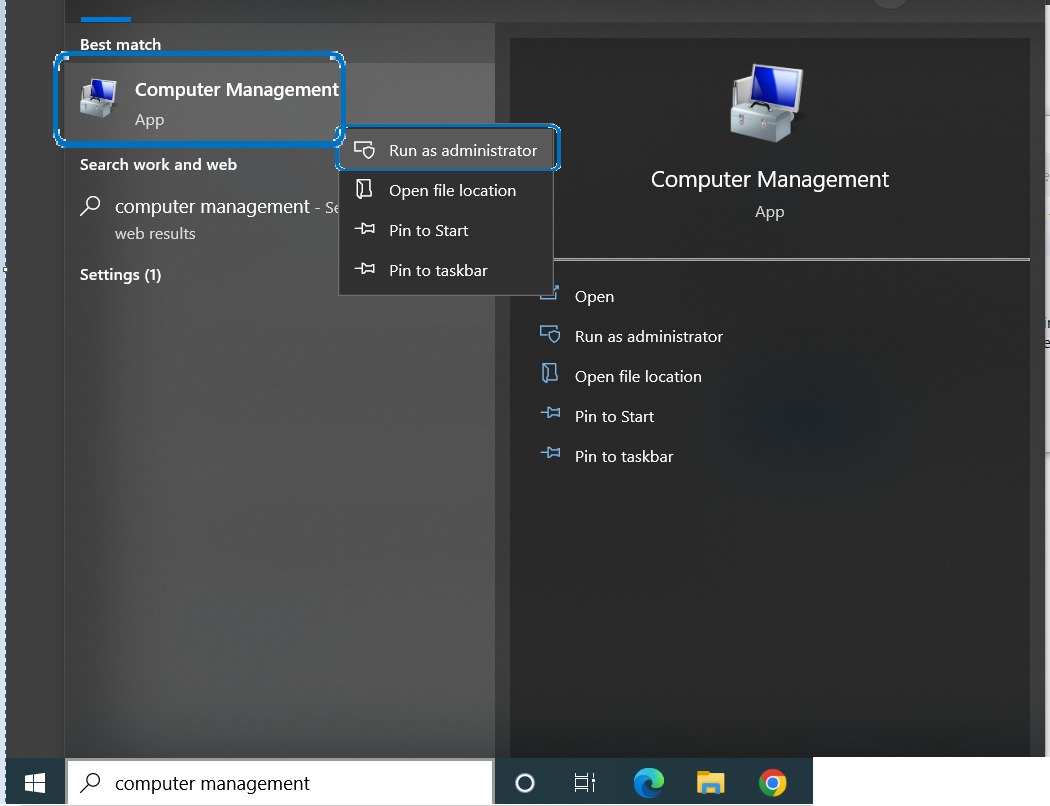Click Pin to Start in the preview pane
Image resolution: width=1050 pixels, height=806 pixels.
click(614, 417)
